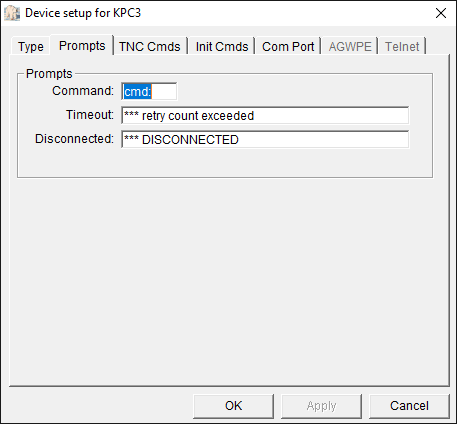Screen dimensions: 457x424
Task: Click into the Timeout text field
Action: 265,116
